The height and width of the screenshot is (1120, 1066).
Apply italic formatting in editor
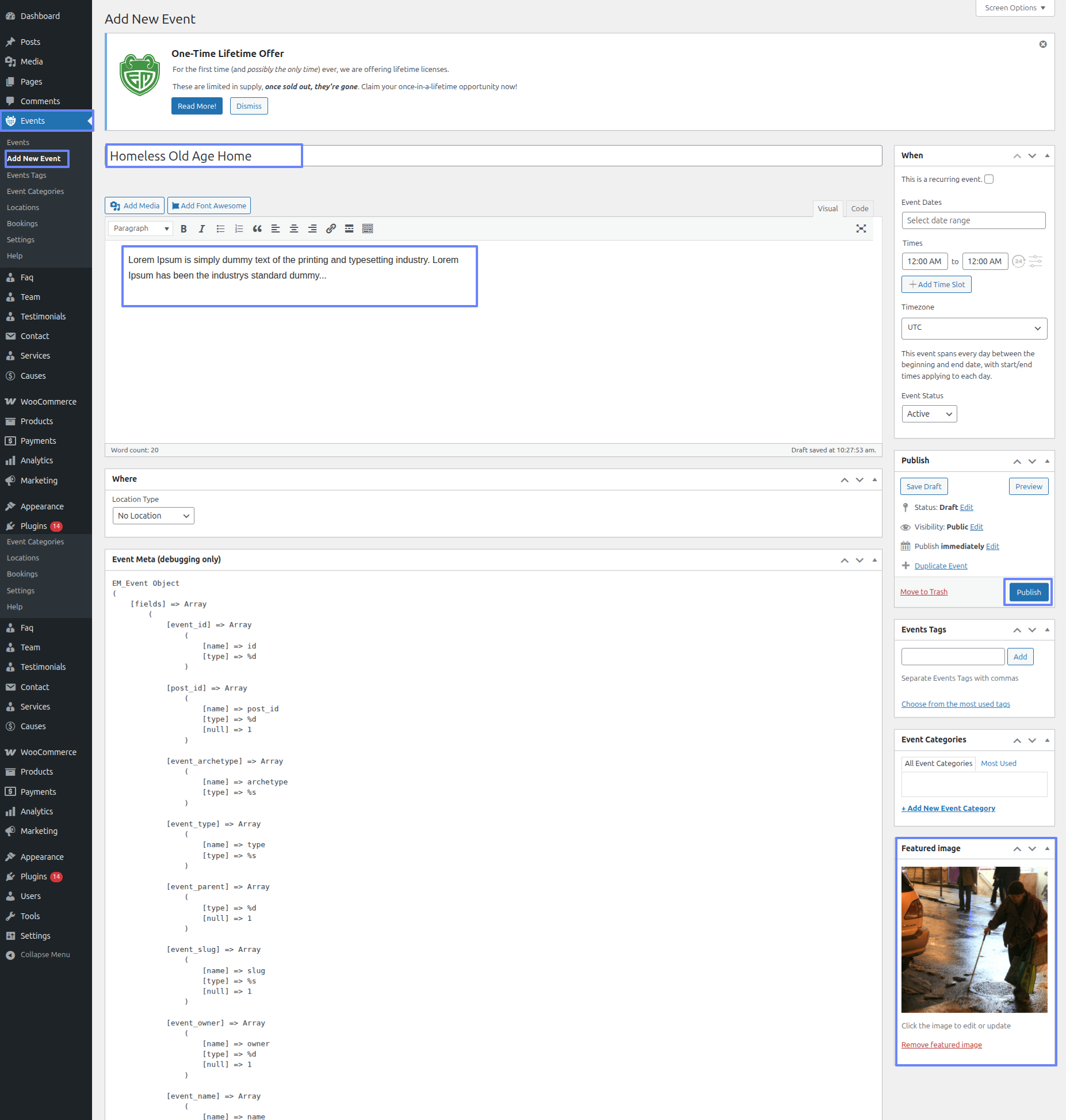click(201, 228)
